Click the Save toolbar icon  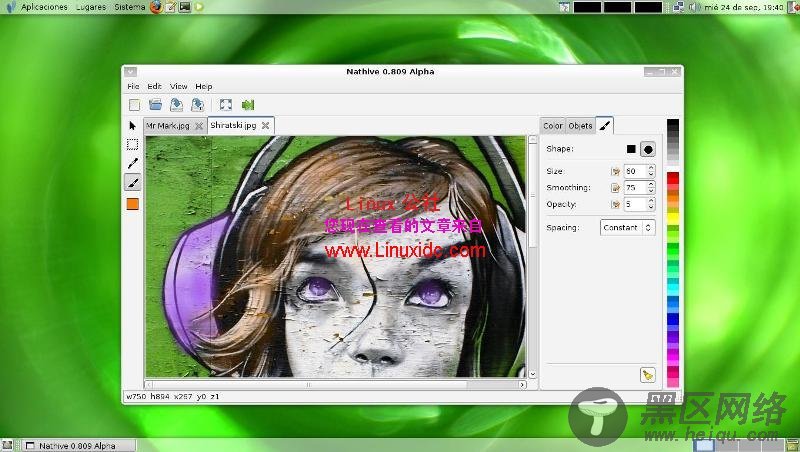coord(177,105)
